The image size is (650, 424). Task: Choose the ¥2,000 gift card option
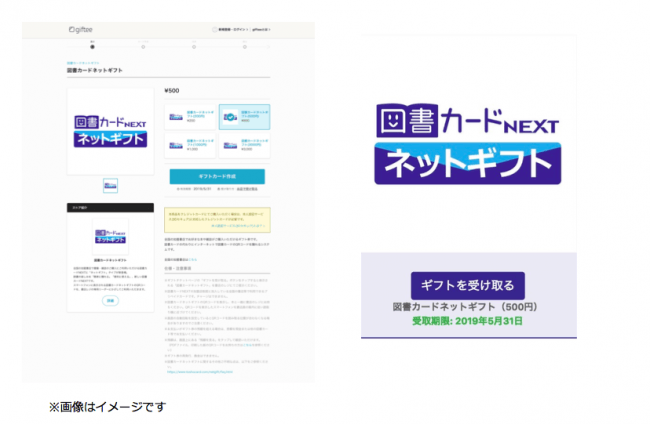coord(245,145)
